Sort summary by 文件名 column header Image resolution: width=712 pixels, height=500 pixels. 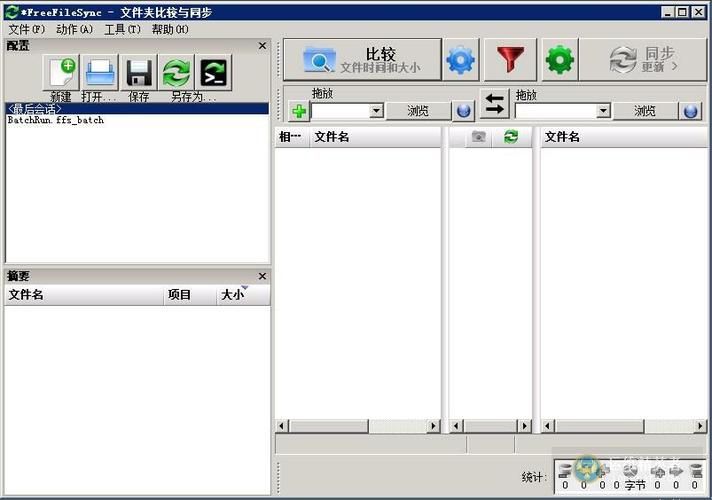click(84, 295)
